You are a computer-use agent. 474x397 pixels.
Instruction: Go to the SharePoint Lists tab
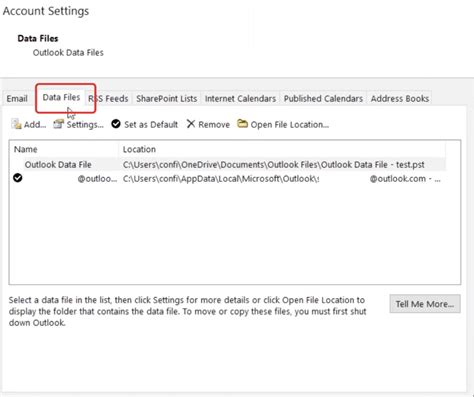pyautogui.click(x=166, y=99)
